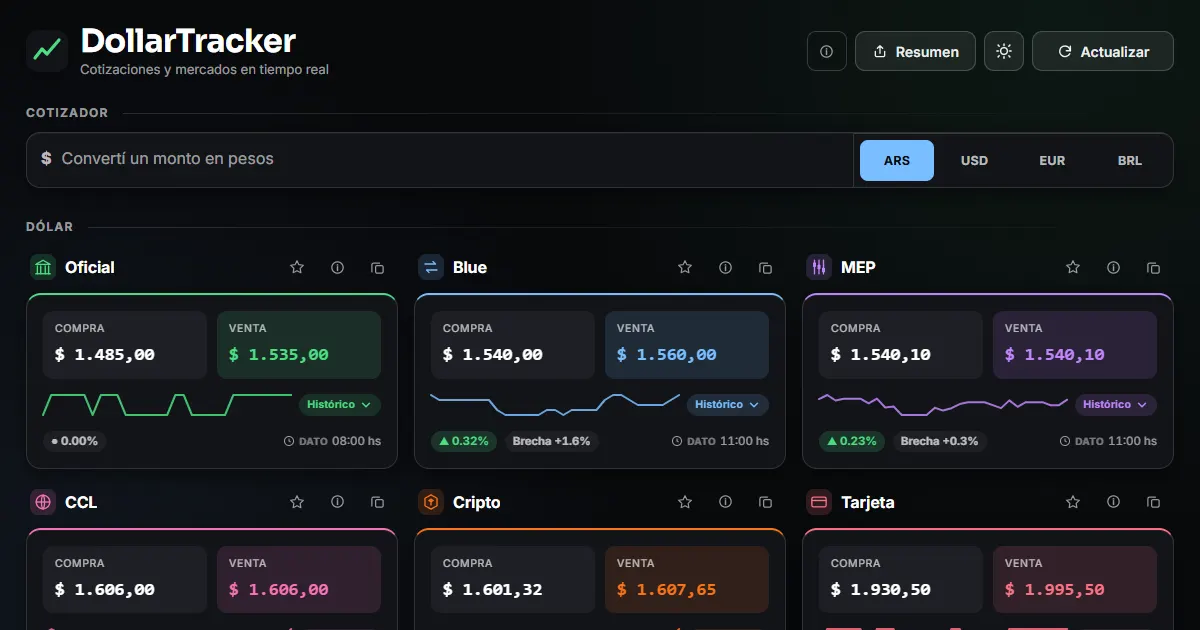This screenshot has height=630, width=1200.
Task: Copy the Tarjeta dollar quote
Action: (x=1153, y=502)
